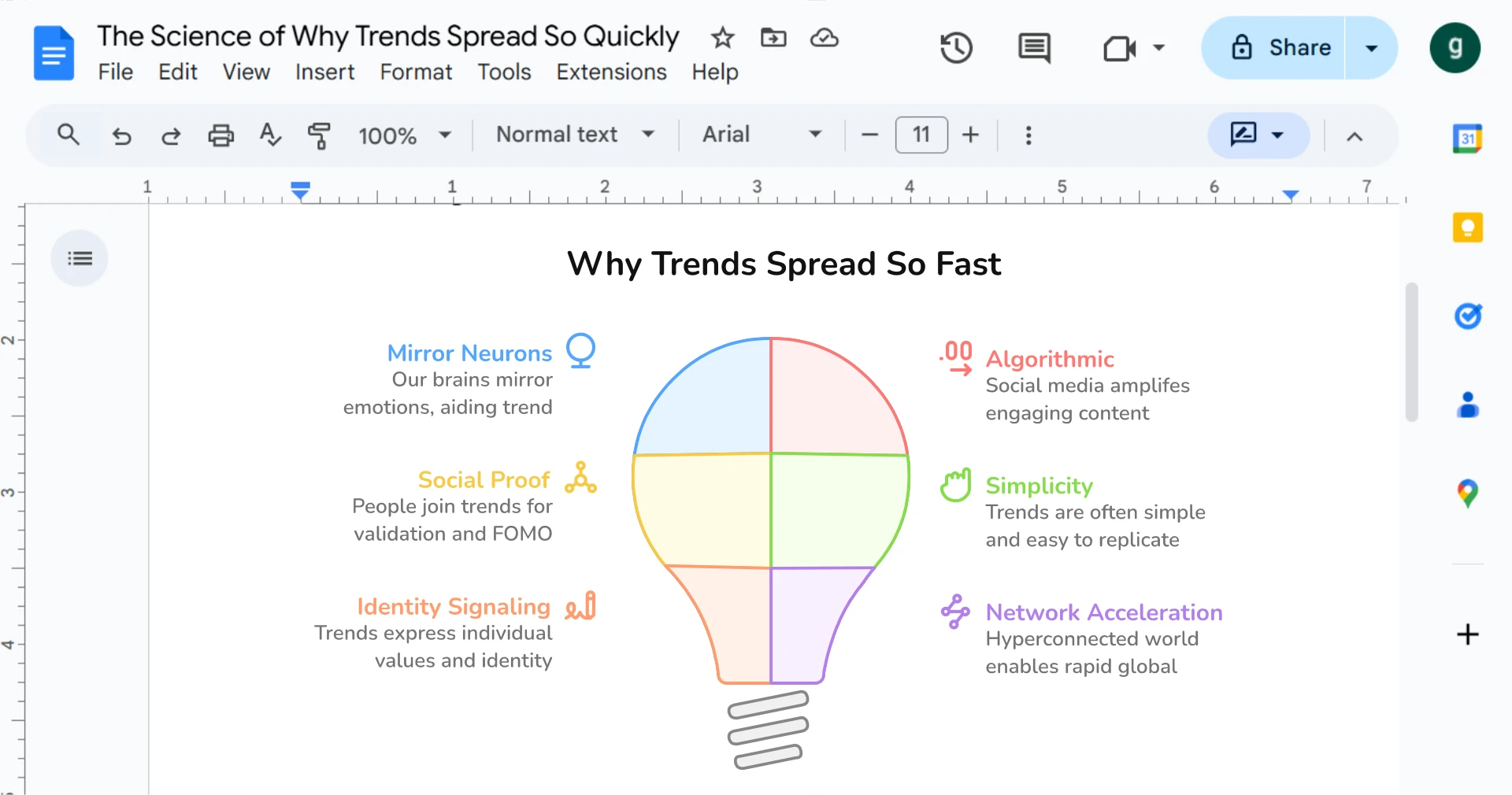This screenshot has width=1512, height=795.
Task: Select the Print icon
Action: [x=220, y=135]
